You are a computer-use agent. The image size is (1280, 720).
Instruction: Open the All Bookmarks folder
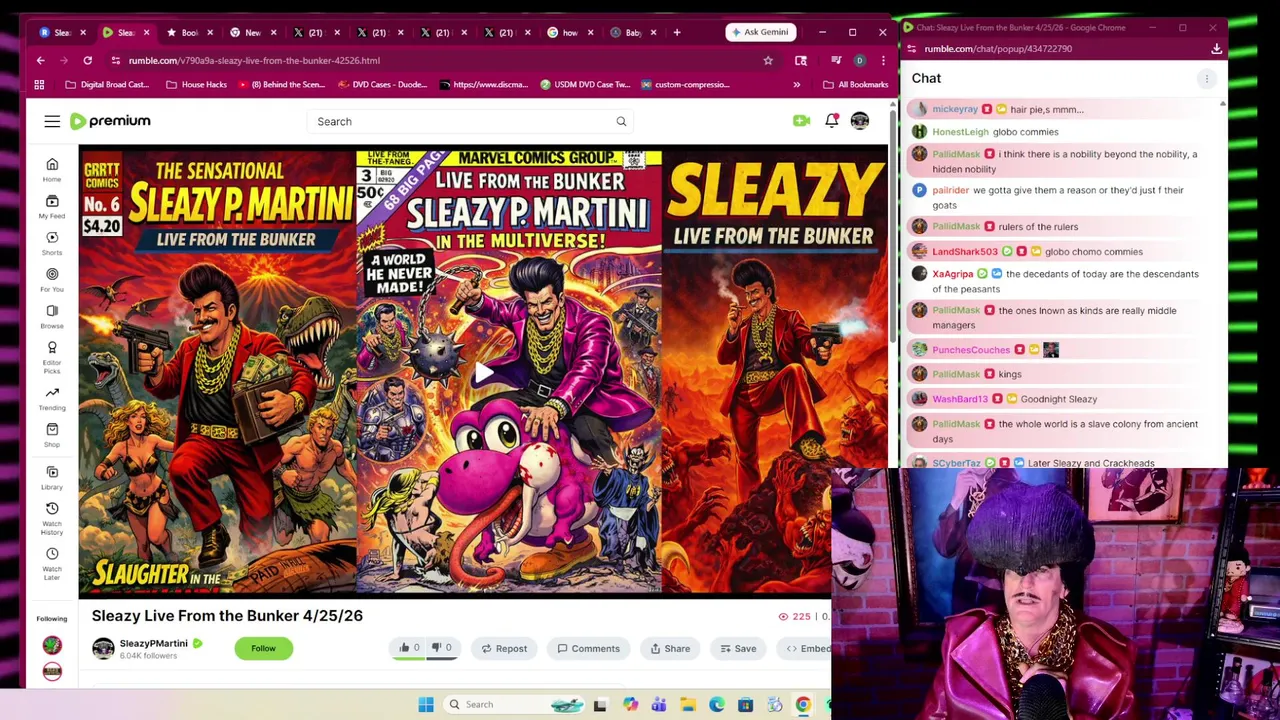pos(855,84)
